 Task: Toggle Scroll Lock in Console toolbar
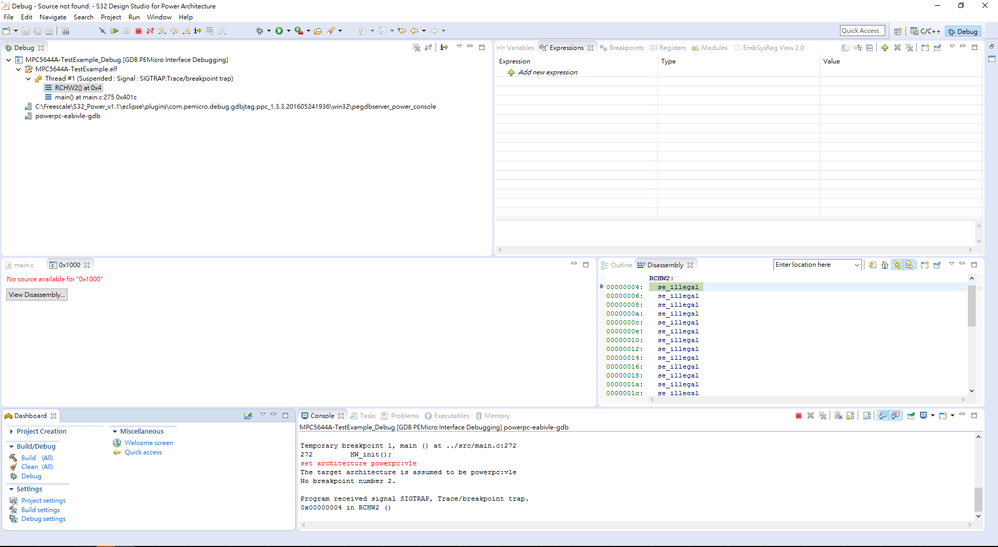pos(850,416)
